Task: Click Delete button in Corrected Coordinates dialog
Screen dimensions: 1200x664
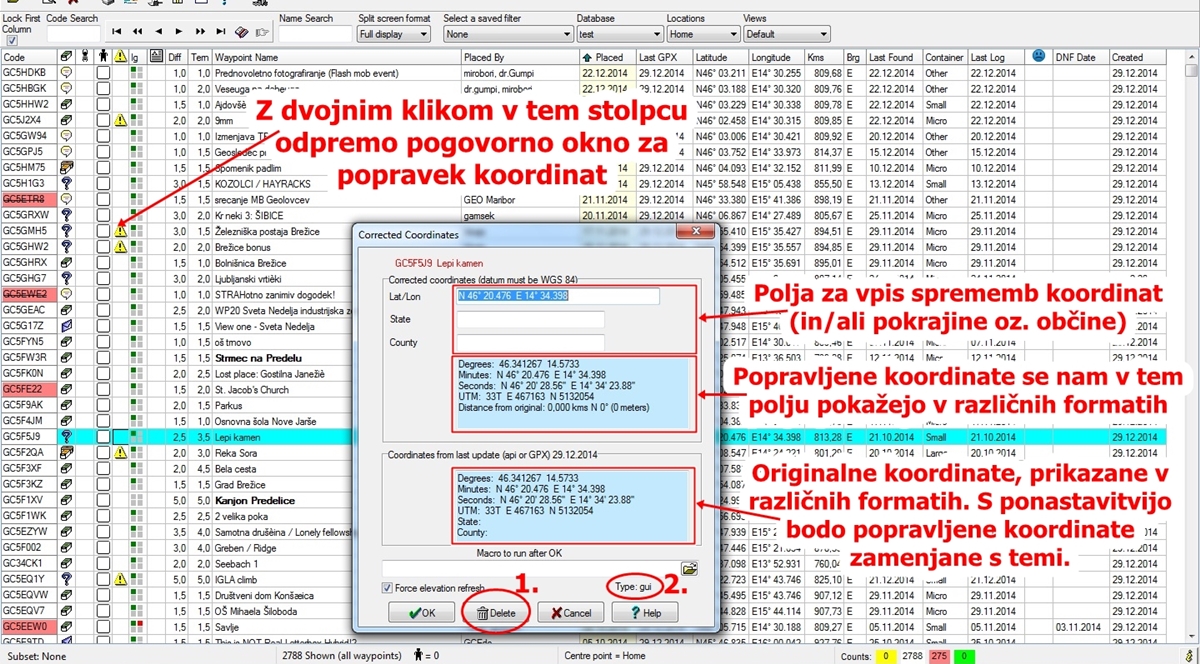Action: tap(497, 612)
